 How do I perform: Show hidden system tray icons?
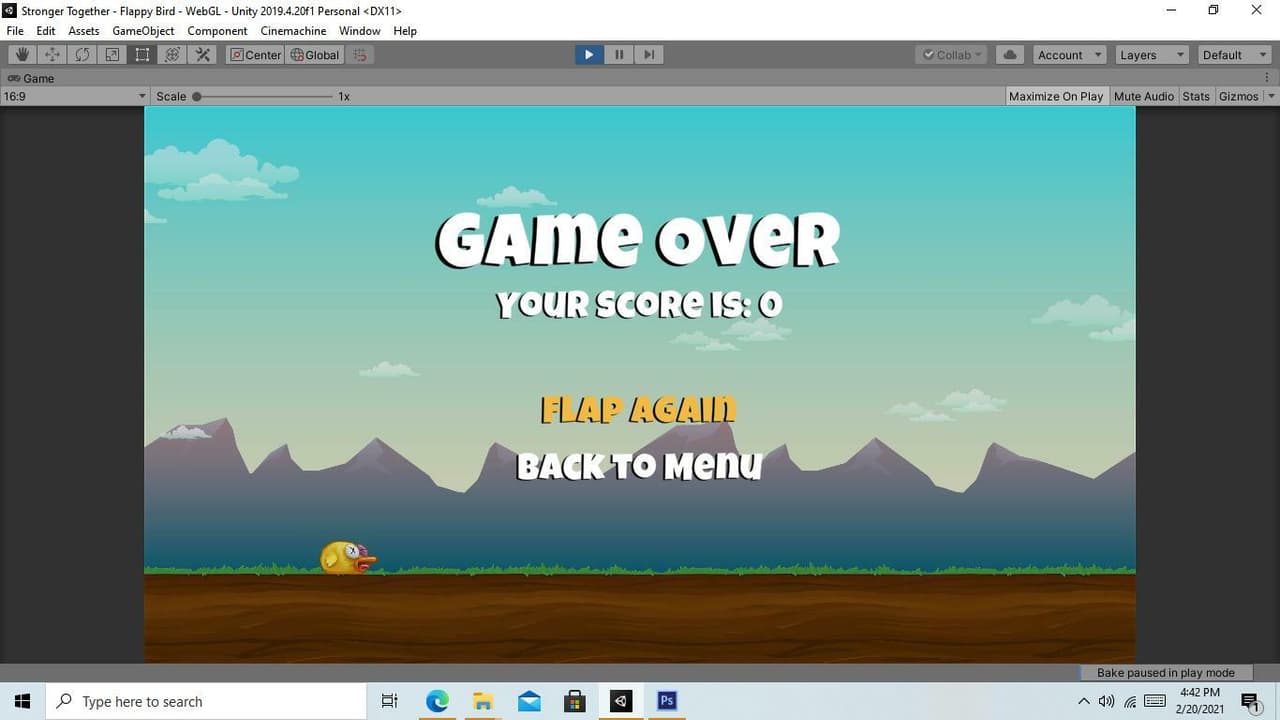click(x=1083, y=701)
